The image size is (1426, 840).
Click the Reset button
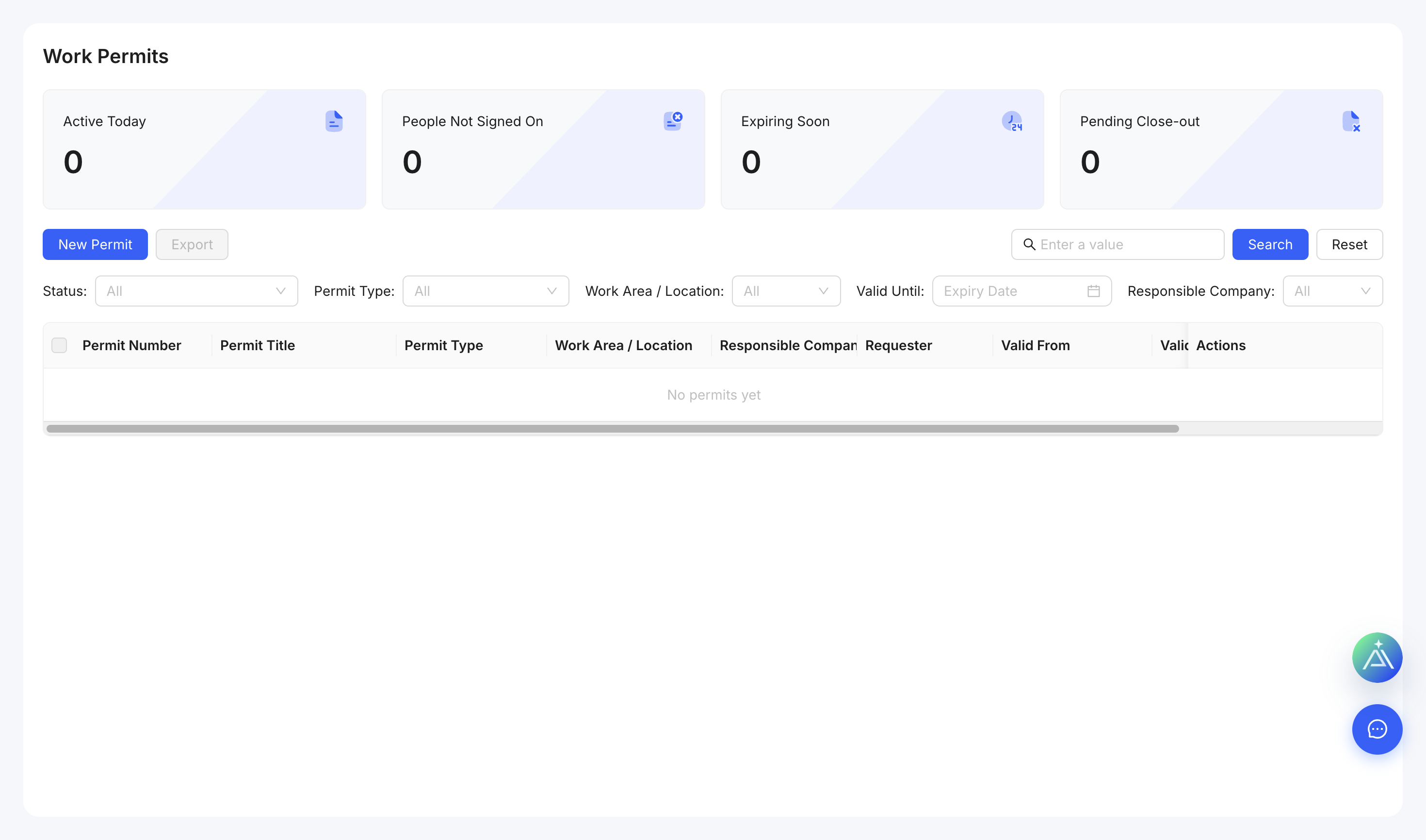coord(1349,244)
